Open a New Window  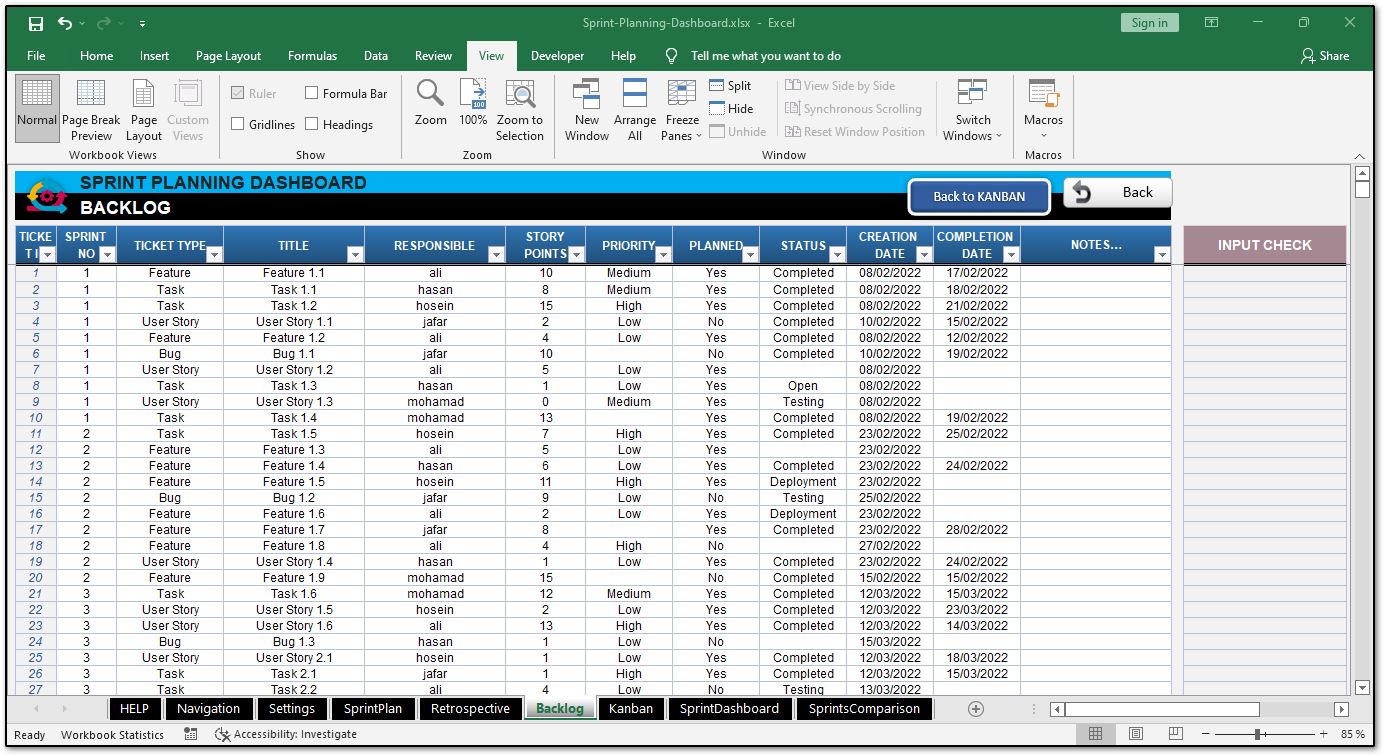(586, 109)
